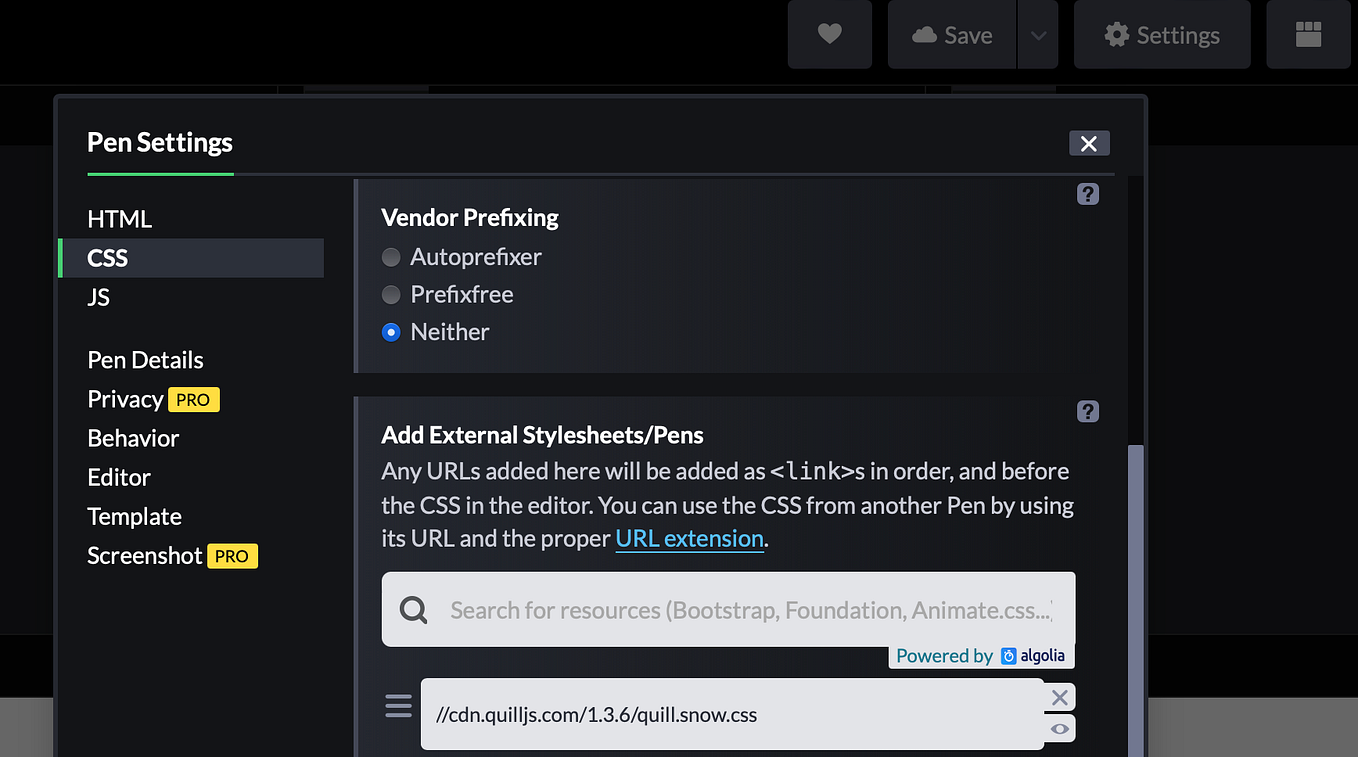This screenshot has height=757, width=1358.
Task: Remove the quill.snow.css stylesheet with the X
Action: coord(1059,697)
